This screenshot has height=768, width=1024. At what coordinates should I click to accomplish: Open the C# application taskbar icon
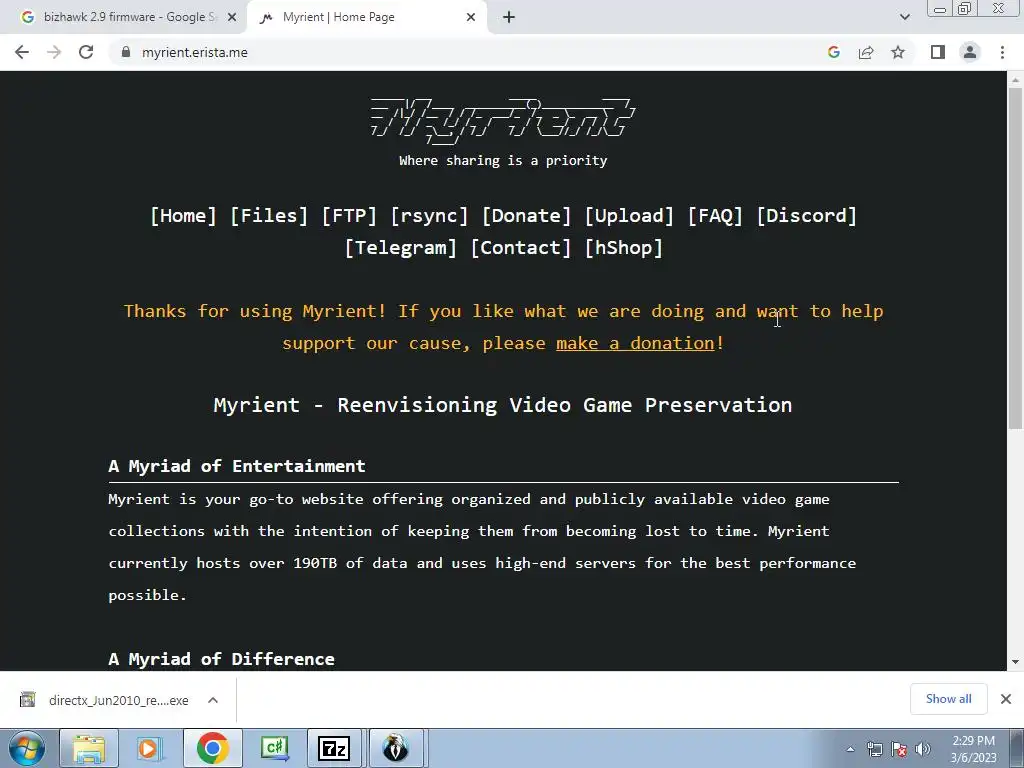point(274,748)
